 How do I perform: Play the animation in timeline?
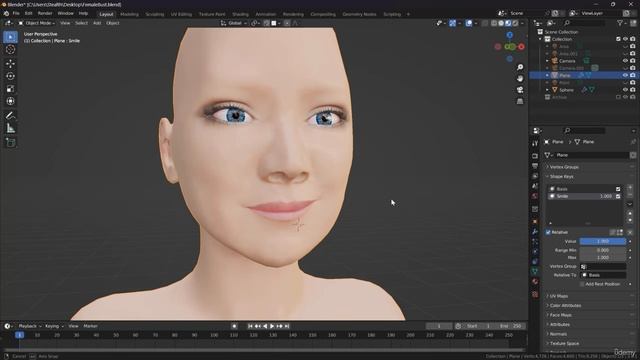(272, 326)
